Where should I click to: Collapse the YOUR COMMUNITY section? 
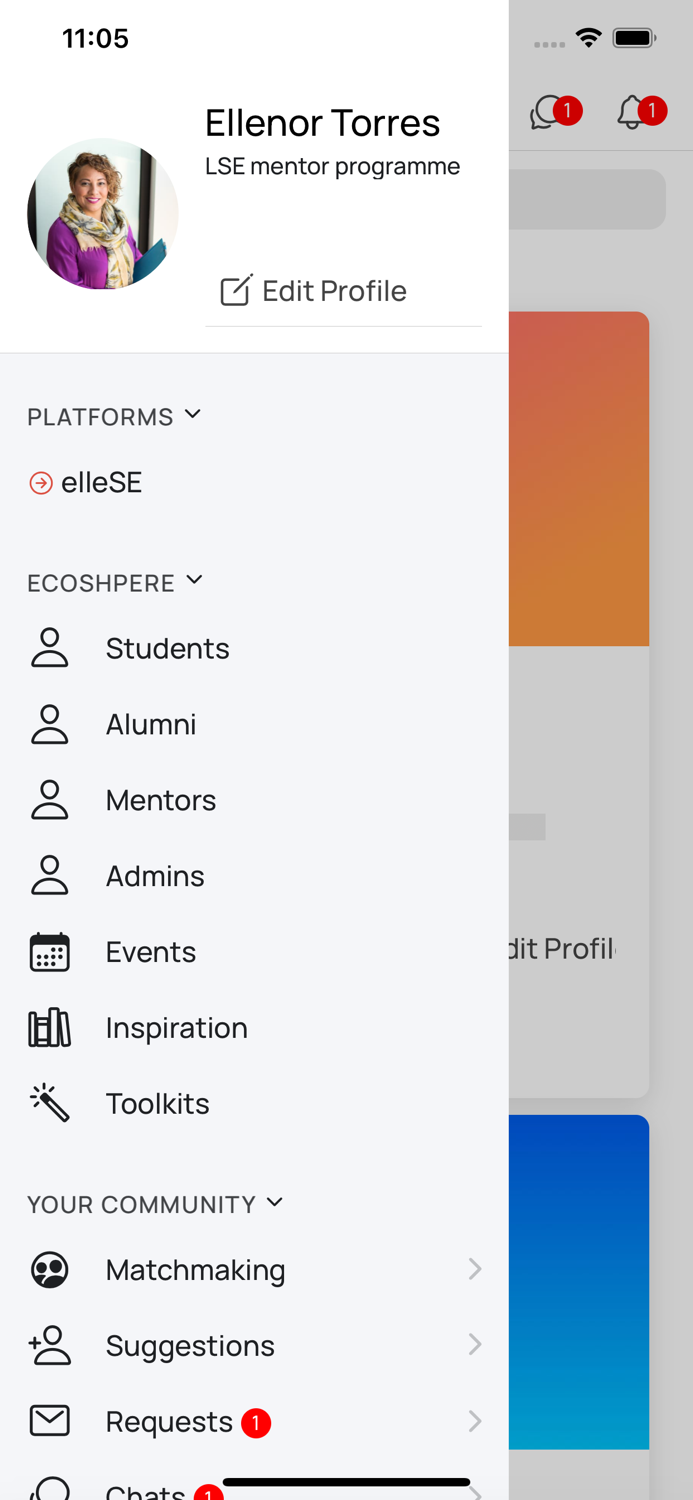[x=275, y=1203]
